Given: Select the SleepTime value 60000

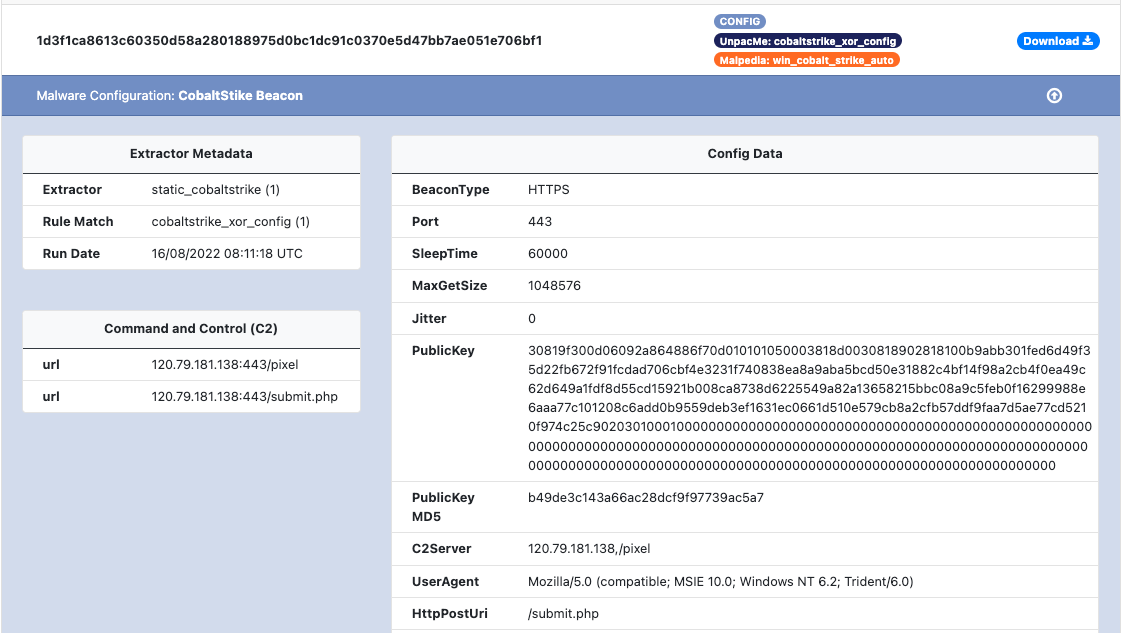Looking at the screenshot, I should pyautogui.click(x=547, y=253).
